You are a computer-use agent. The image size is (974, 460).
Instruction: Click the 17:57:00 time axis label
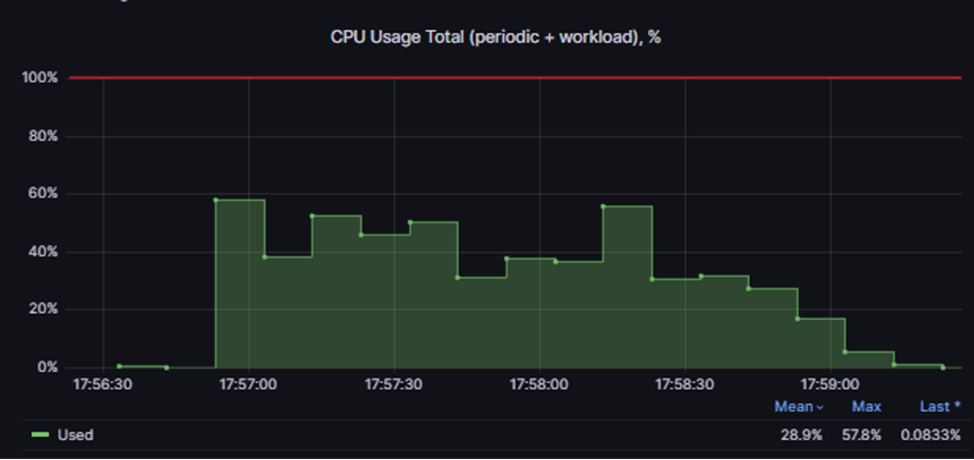pos(248,385)
